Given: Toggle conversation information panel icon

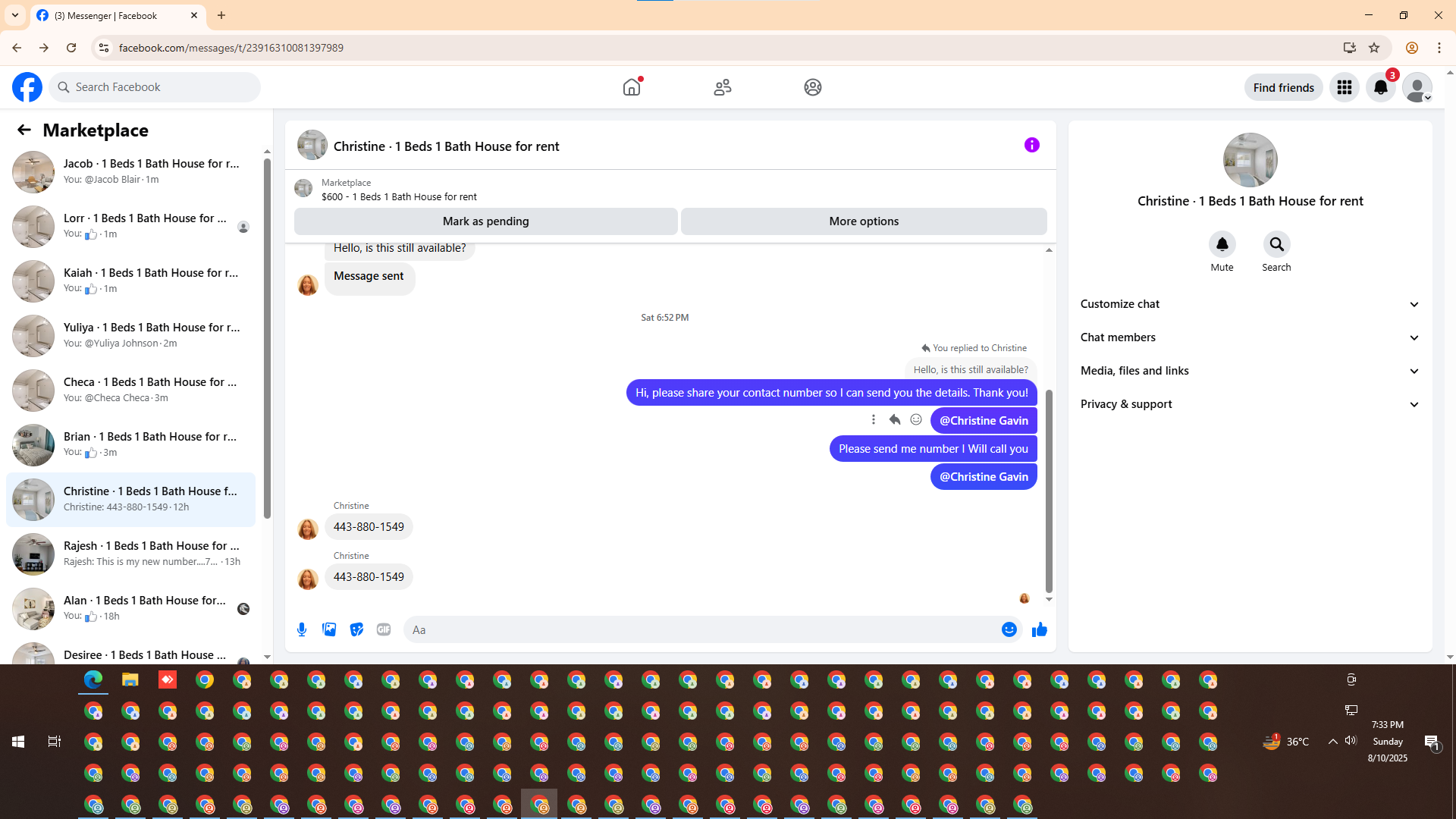Looking at the screenshot, I should click(x=1031, y=145).
